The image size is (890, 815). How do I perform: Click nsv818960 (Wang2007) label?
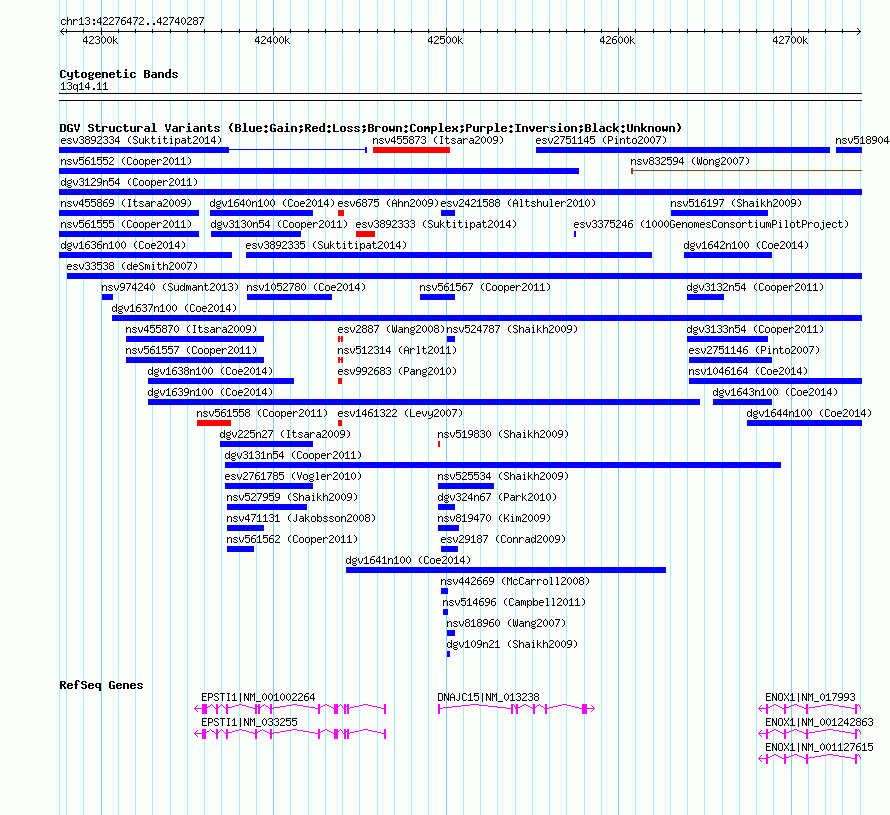coord(506,623)
